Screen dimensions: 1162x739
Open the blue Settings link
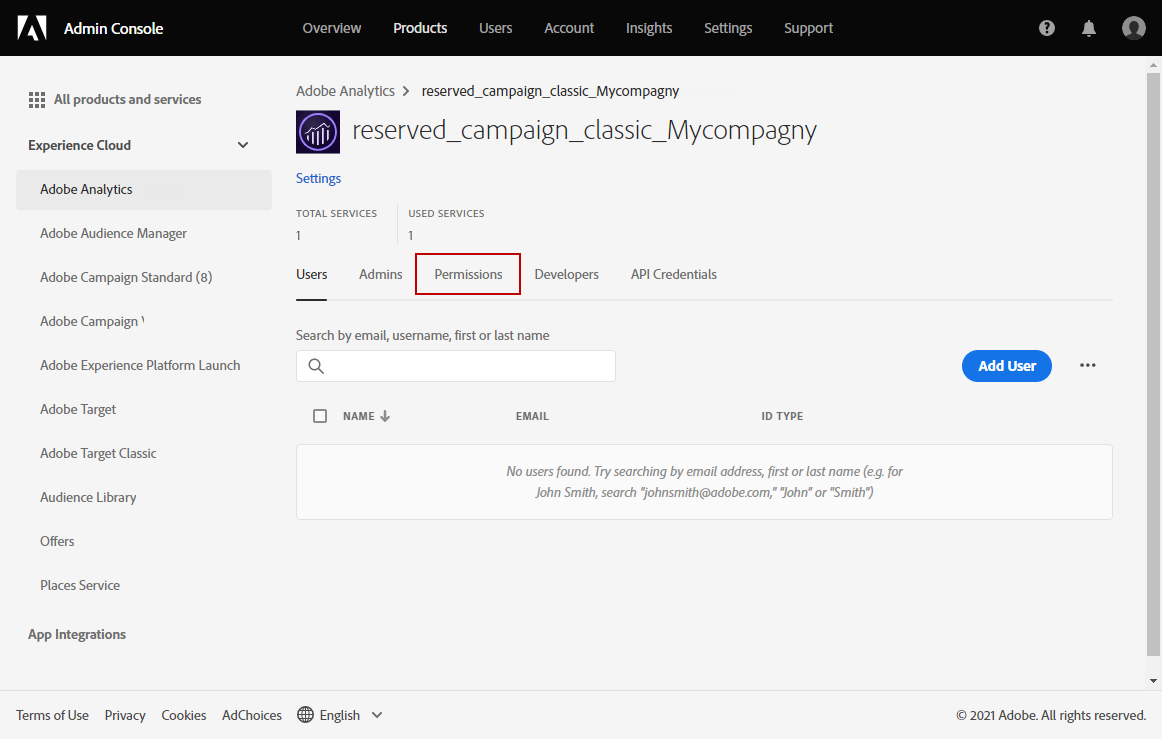coord(318,179)
